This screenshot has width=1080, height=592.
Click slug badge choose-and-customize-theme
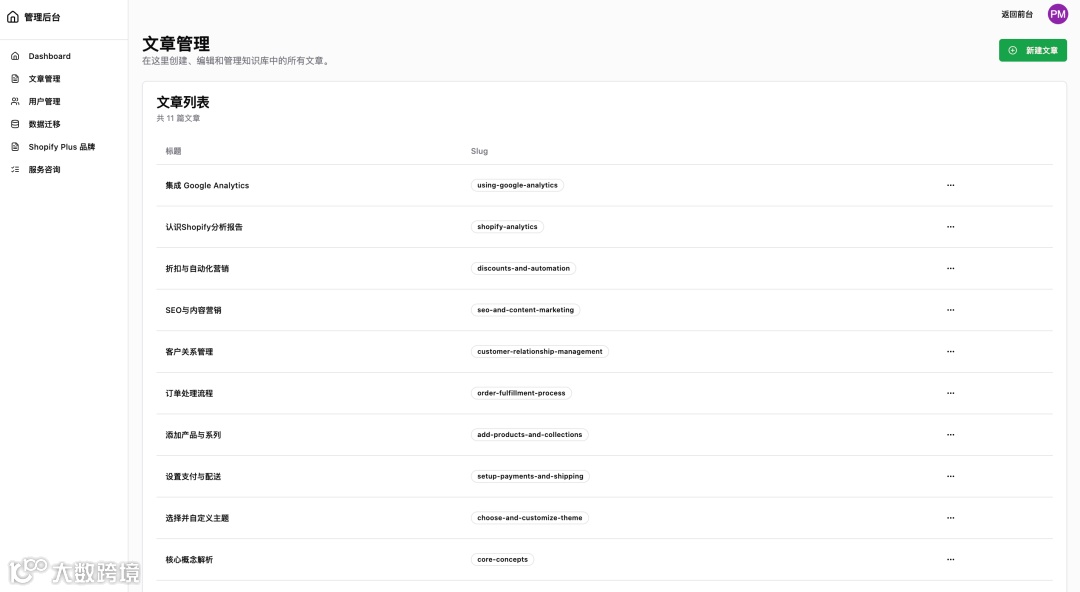coord(530,518)
